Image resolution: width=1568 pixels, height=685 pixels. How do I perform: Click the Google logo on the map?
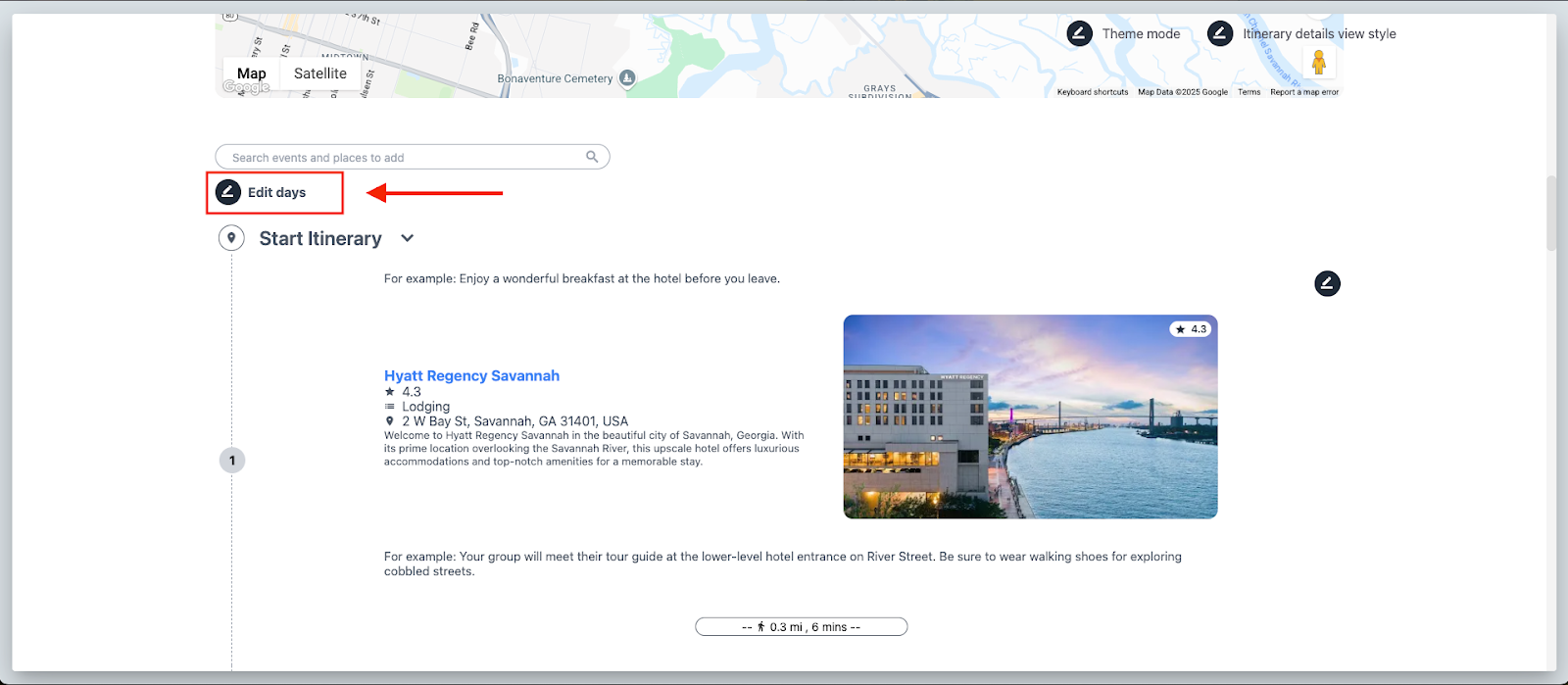point(246,87)
